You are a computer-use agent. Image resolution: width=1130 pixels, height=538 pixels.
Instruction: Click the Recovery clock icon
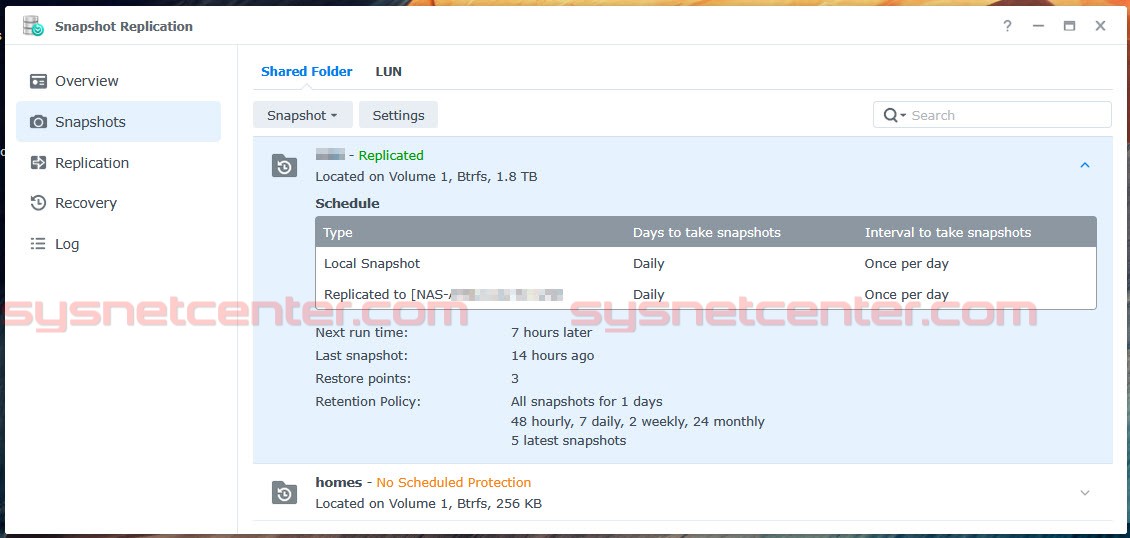click(x=38, y=203)
